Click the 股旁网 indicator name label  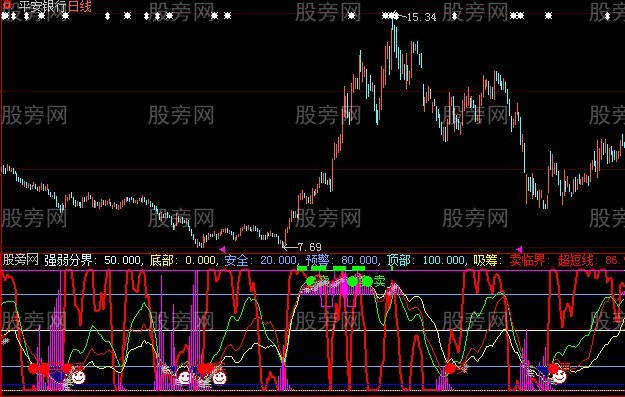pos(21,260)
